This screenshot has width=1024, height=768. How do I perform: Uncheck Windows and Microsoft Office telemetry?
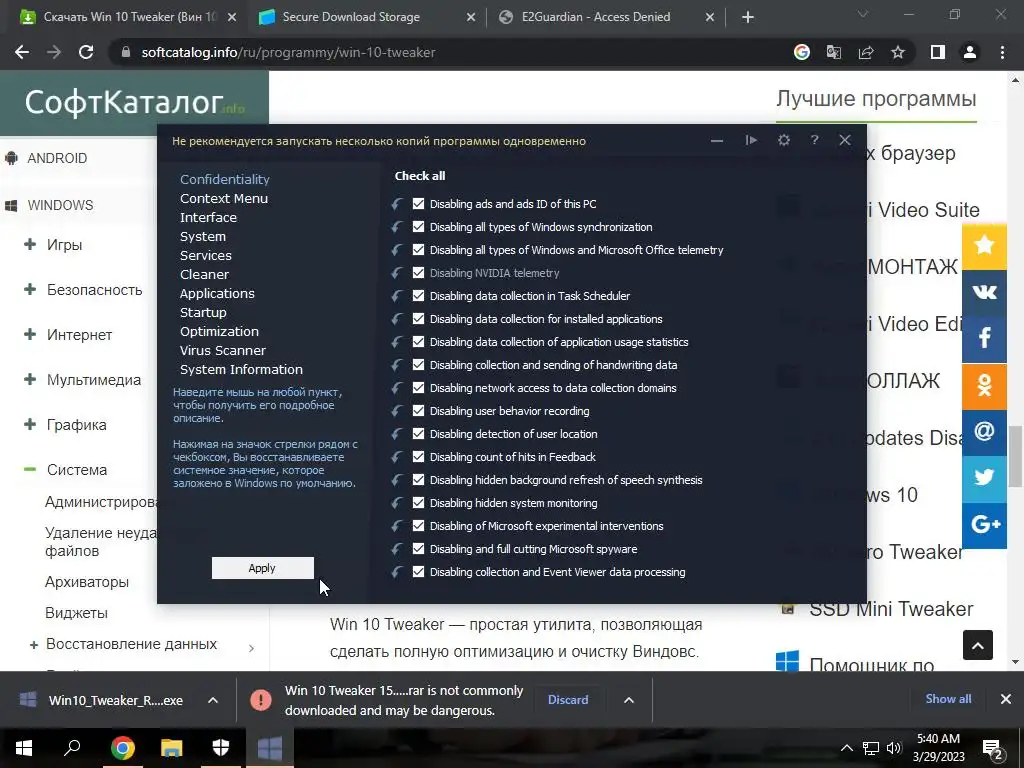coord(419,249)
